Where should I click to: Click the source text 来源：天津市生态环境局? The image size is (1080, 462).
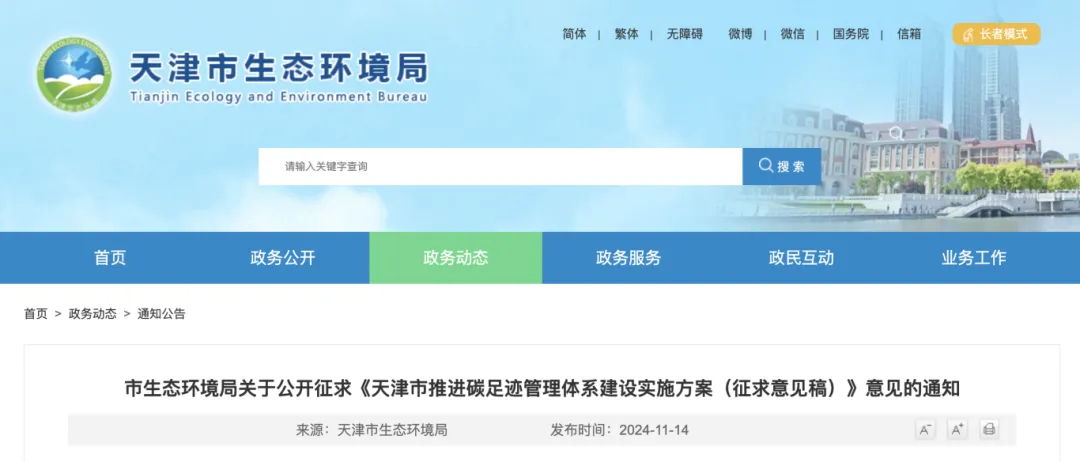tap(372, 430)
